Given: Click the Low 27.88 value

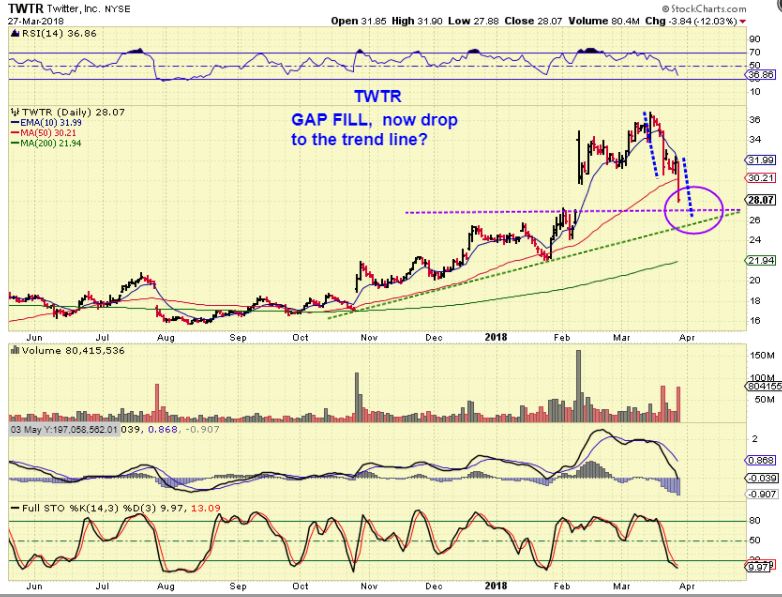Looking at the screenshot, I should click(474, 21).
